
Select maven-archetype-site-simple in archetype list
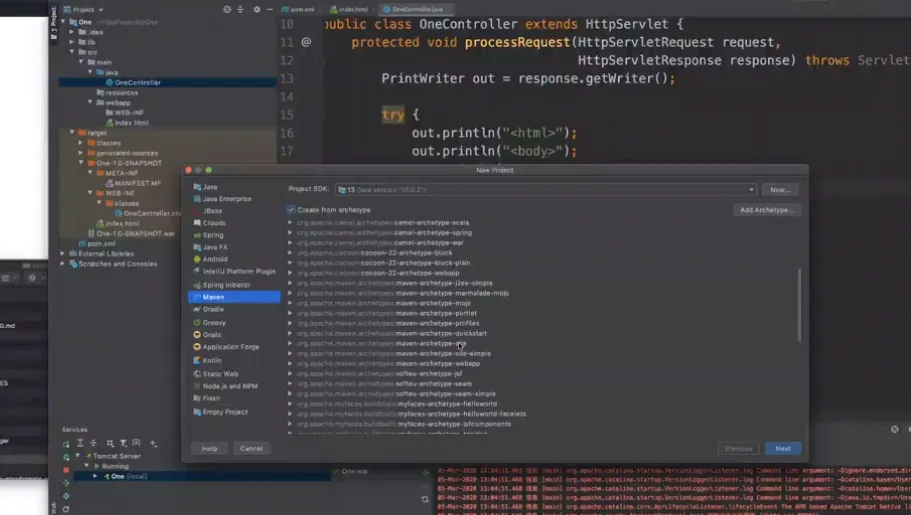click(x=394, y=353)
